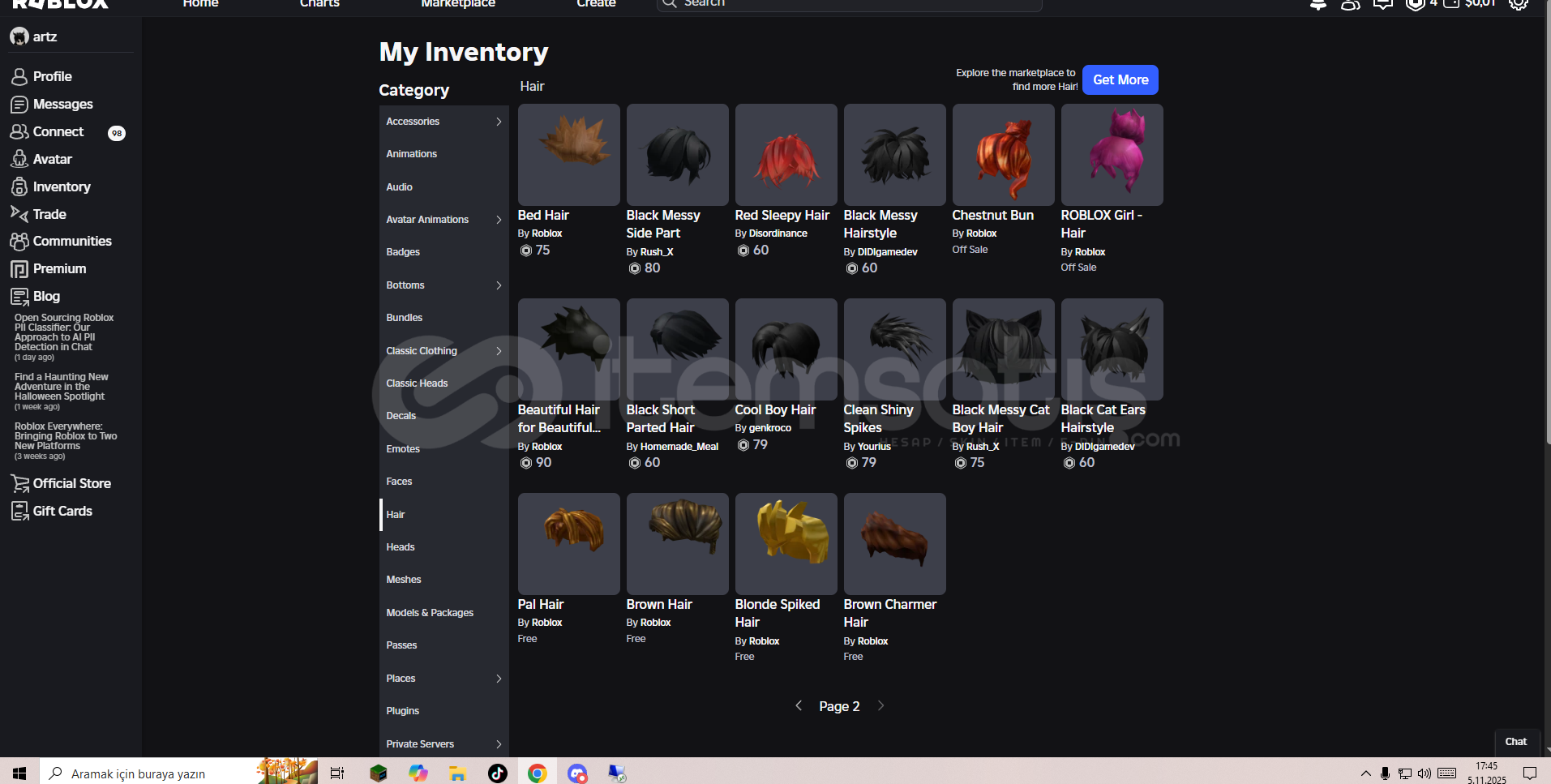Open the settings gear in top bar
Screen dimensions: 1551x784
pos(1518,3)
